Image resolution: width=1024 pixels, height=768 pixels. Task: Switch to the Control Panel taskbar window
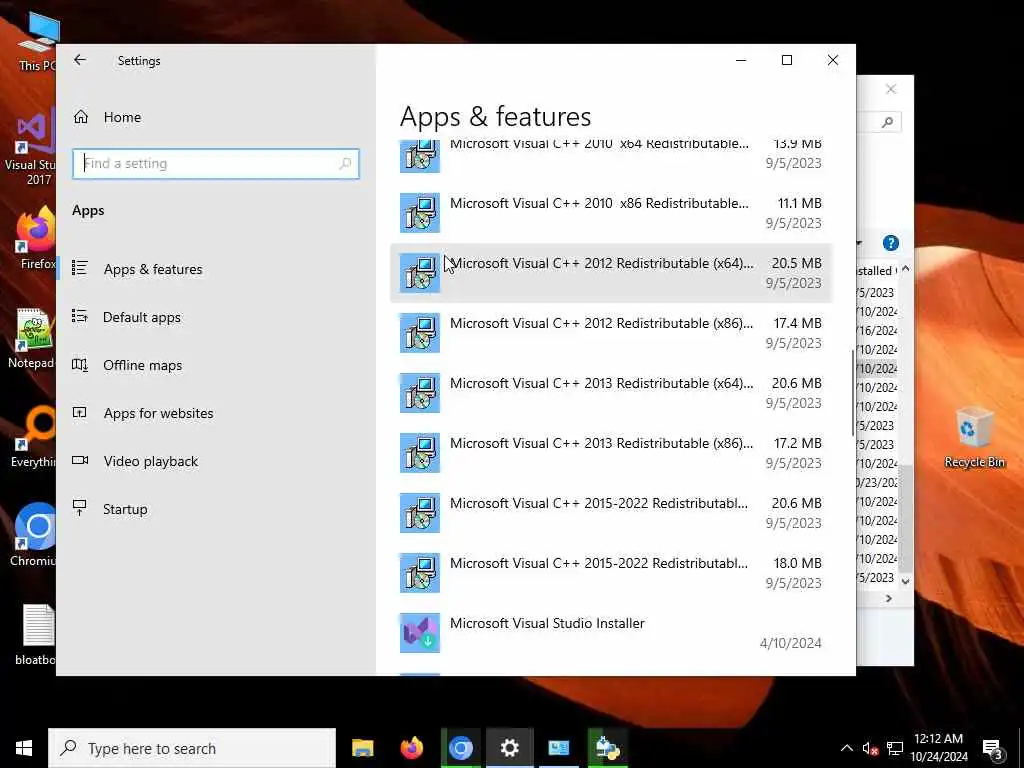(x=558, y=748)
